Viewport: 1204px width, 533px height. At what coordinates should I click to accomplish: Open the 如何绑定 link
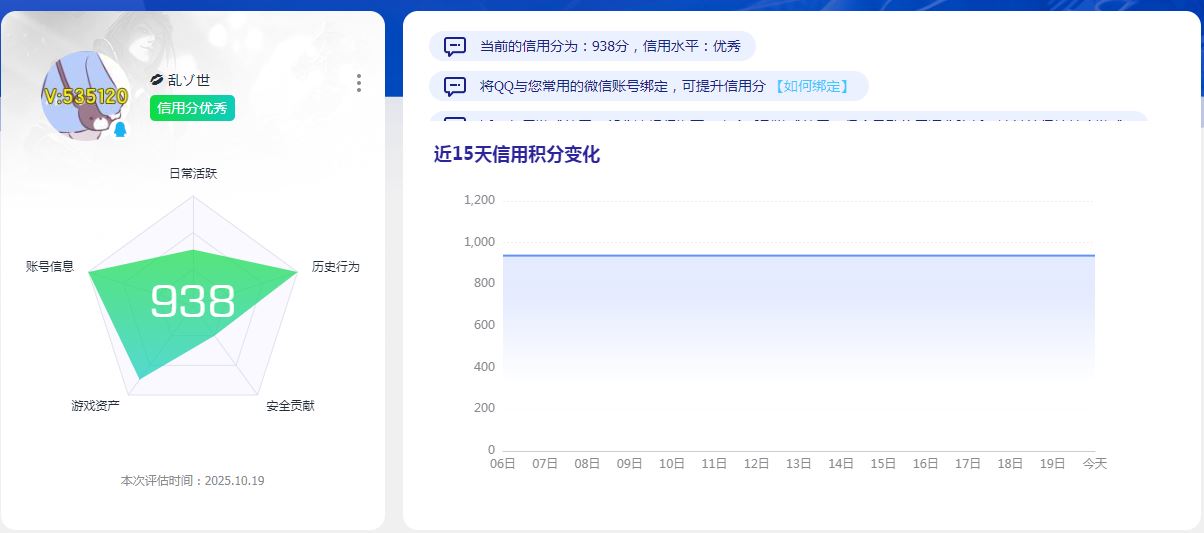click(812, 86)
